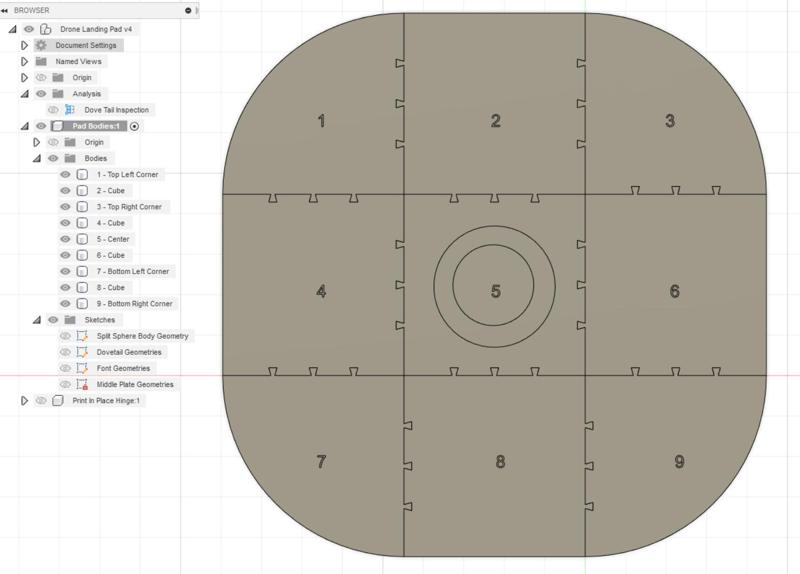
Task: Click the Dove Tail Inspection analysis icon
Action: [70, 110]
